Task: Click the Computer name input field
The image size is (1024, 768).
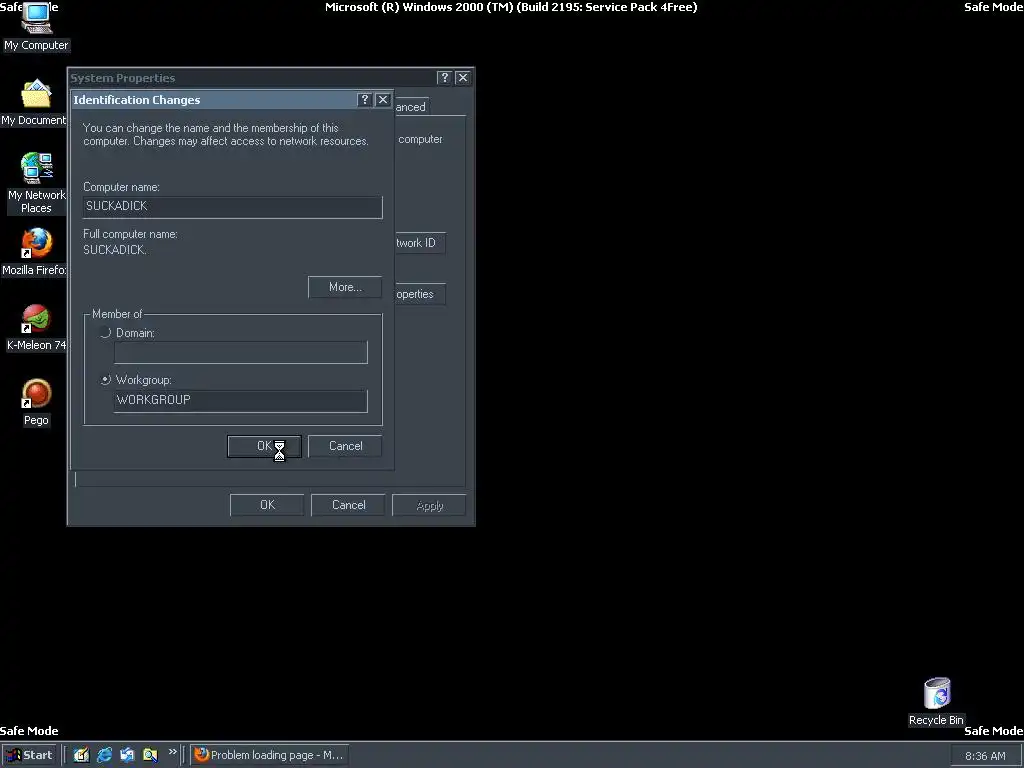Action: pyautogui.click(x=232, y=206)
